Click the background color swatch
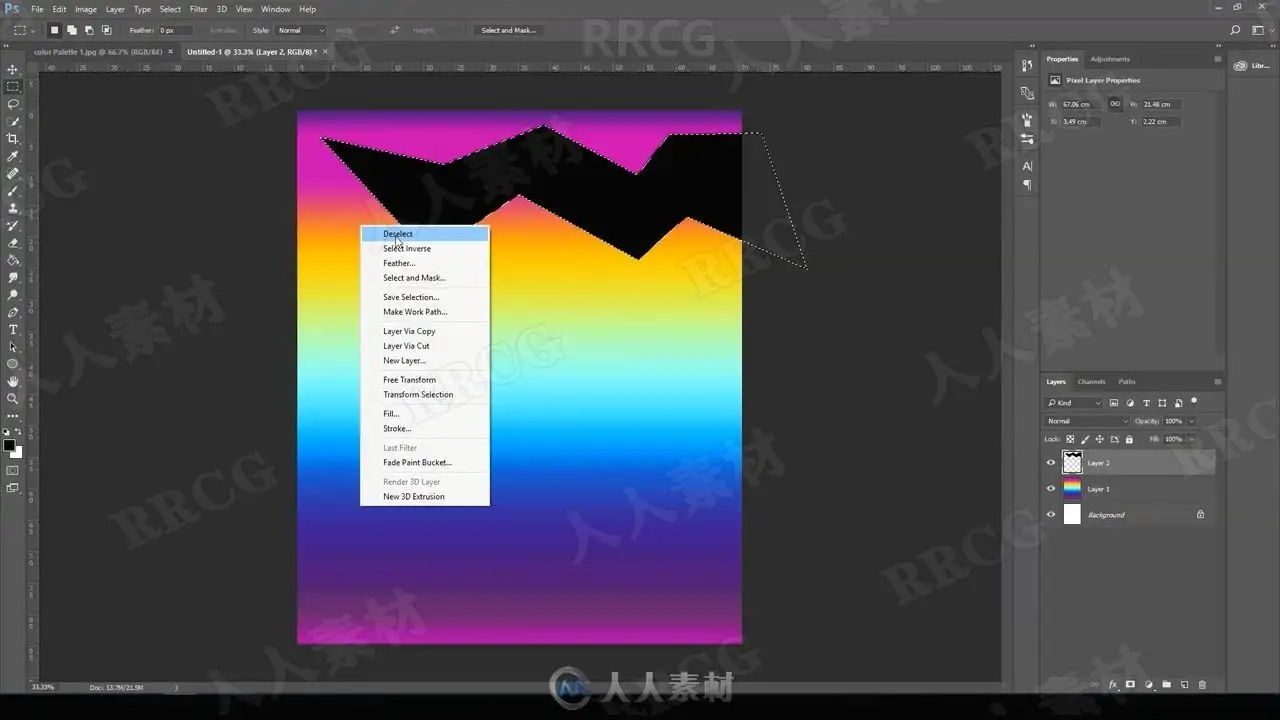 (17, 452)
